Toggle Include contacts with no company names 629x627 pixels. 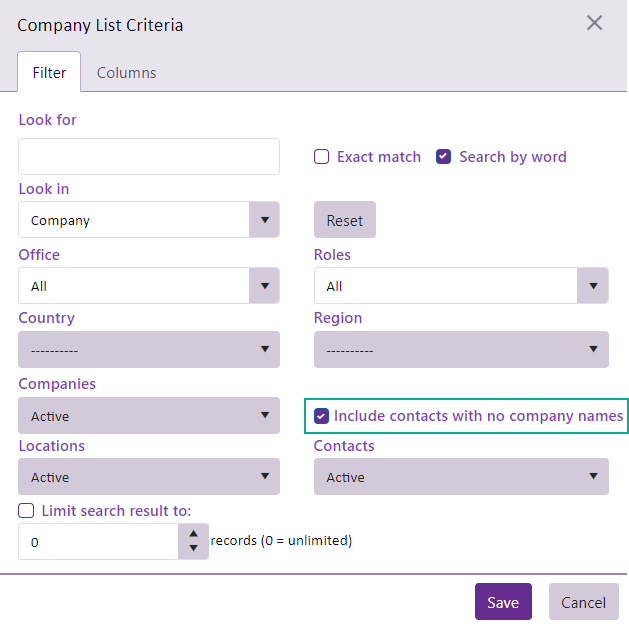coord(322,416)
